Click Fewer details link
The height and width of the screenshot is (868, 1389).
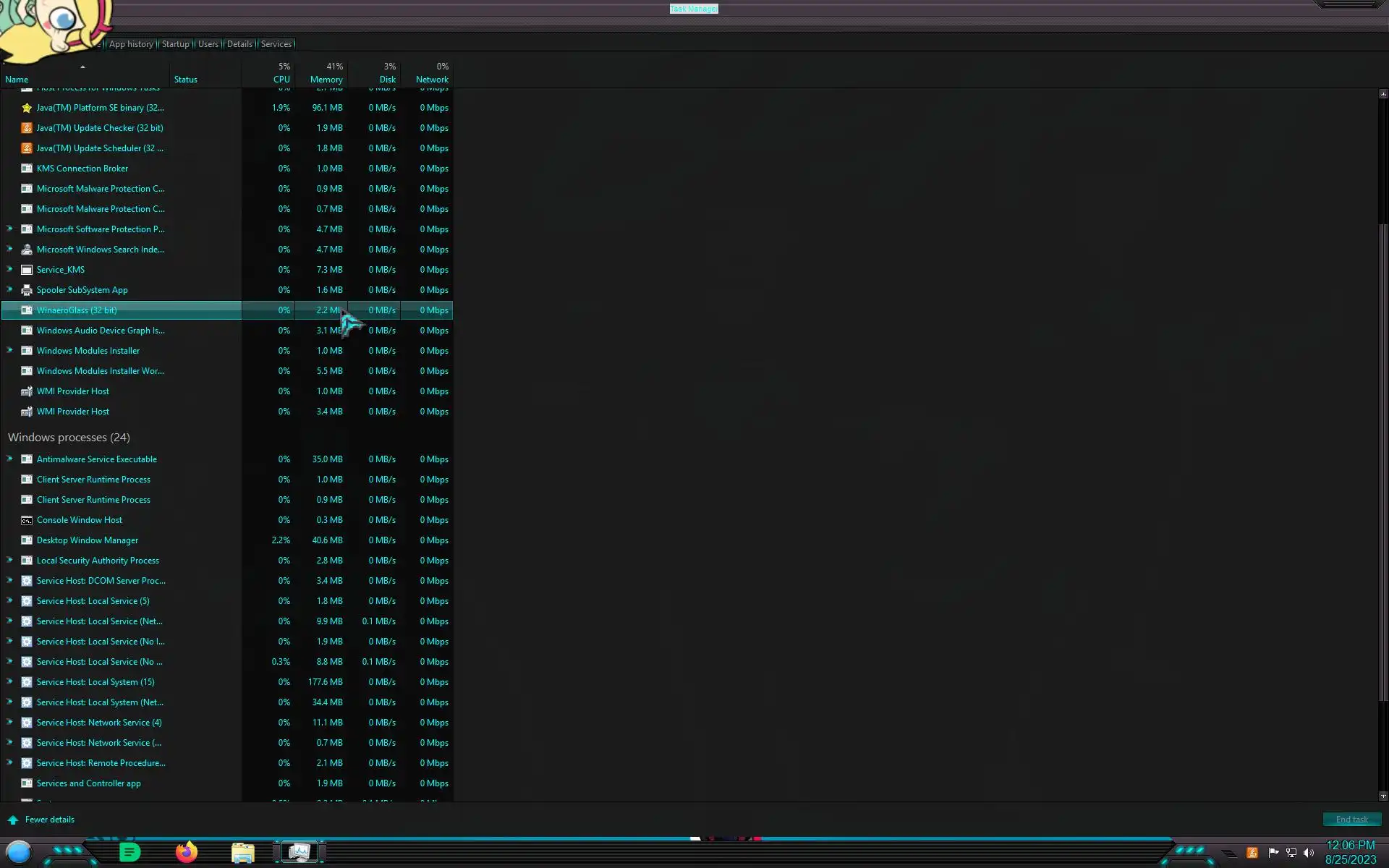point(49,820)
